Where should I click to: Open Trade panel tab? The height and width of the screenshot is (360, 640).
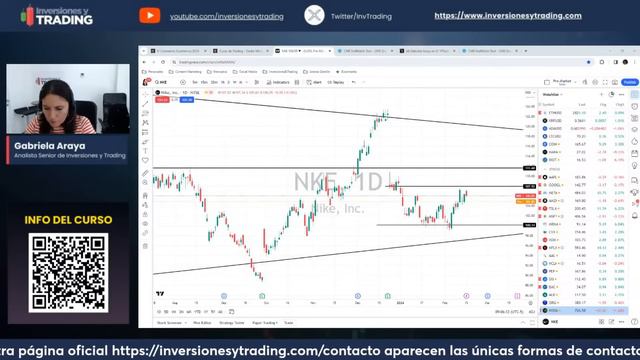[x=289, y=323]
